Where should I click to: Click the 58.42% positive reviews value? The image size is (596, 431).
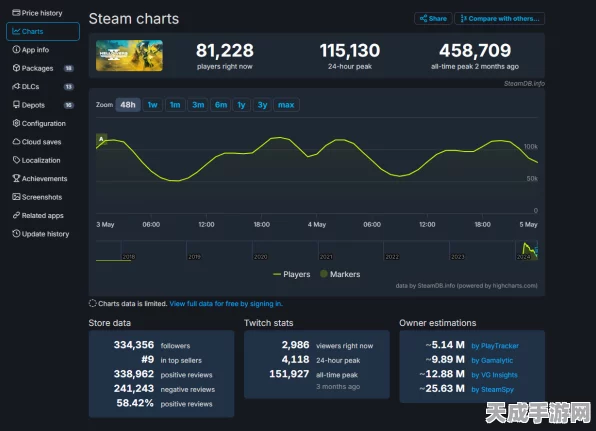pyautogui.click(x=135, y=403)
